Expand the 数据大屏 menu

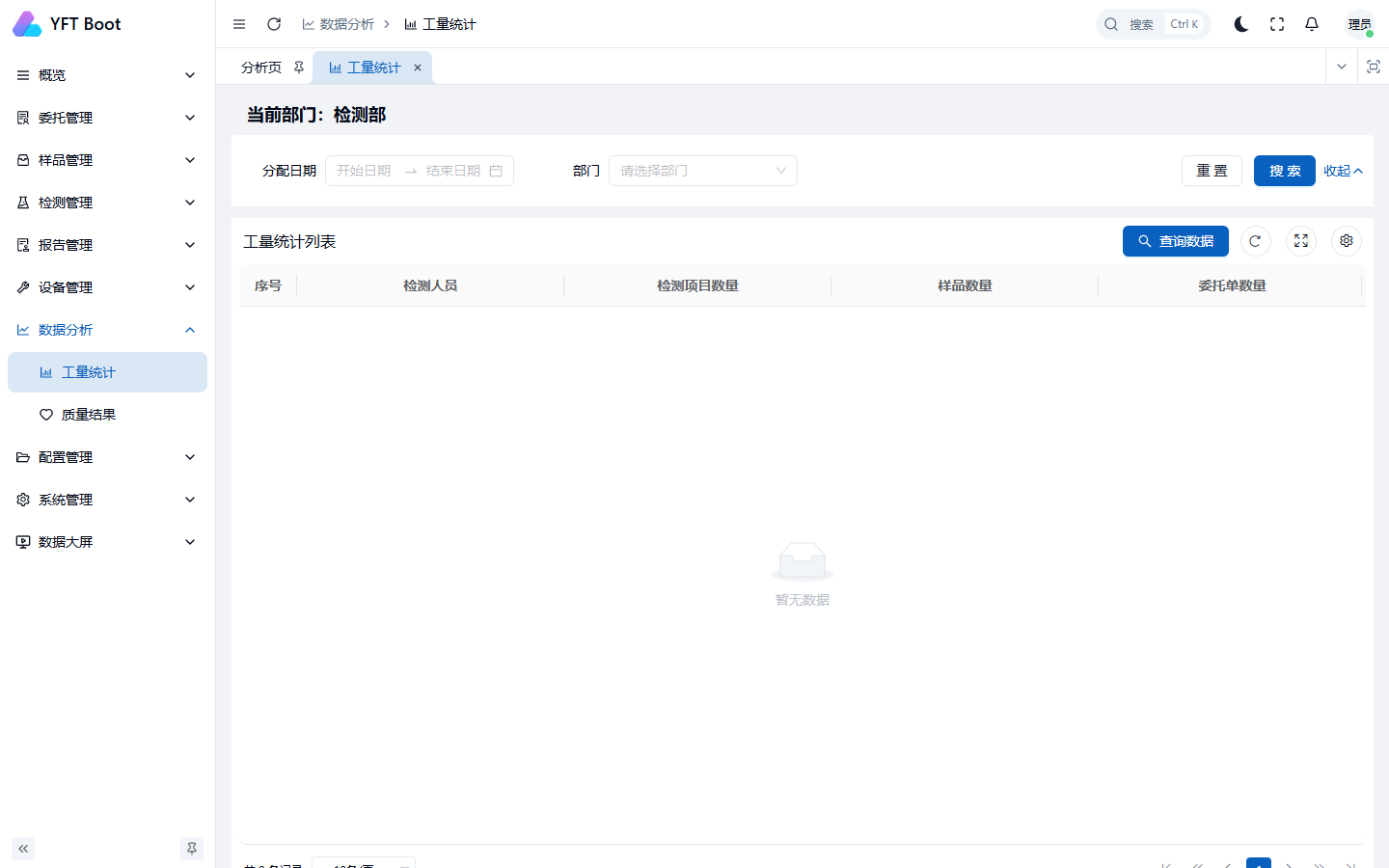[107, 542]
